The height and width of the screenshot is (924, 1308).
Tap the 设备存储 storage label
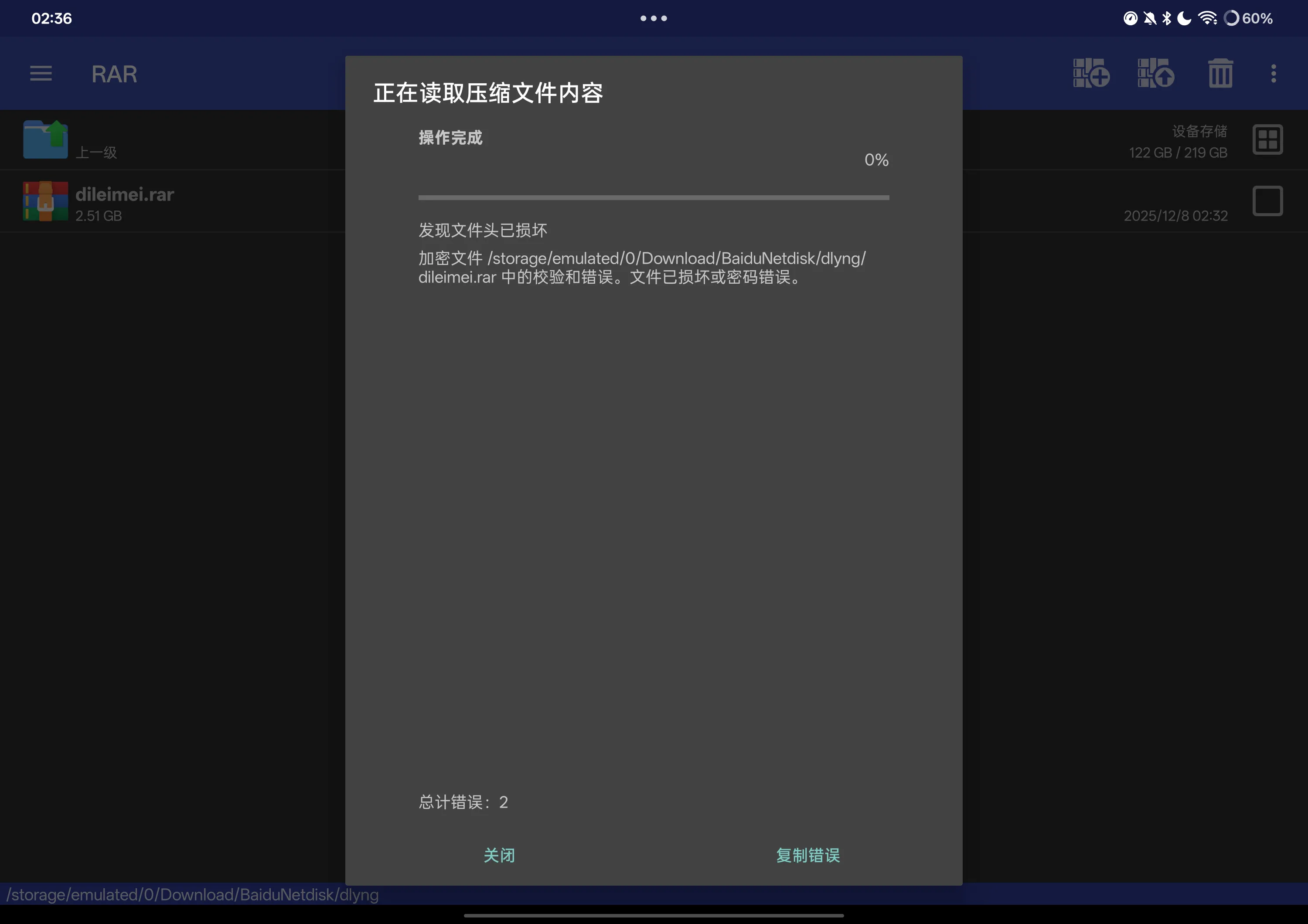point(1199,132)
